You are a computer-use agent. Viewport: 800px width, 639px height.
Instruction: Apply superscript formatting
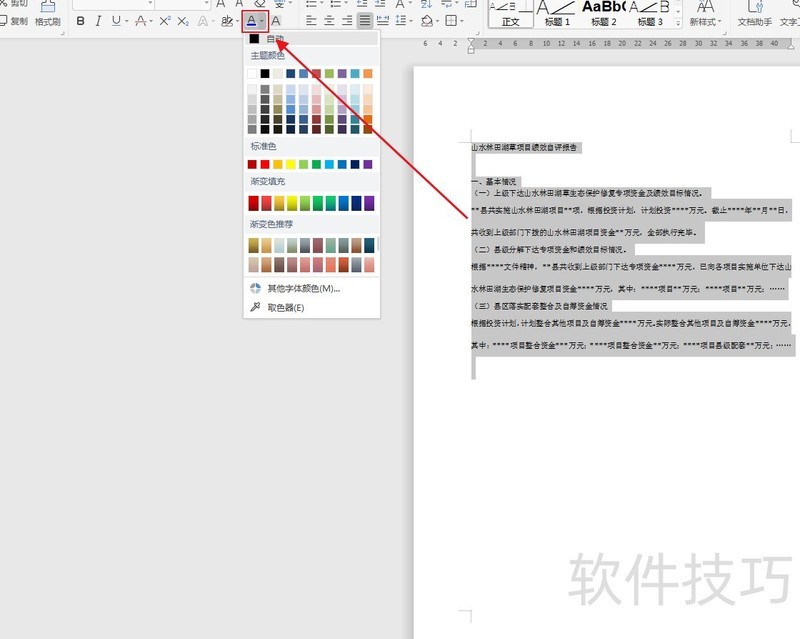(x=165, y=21)
